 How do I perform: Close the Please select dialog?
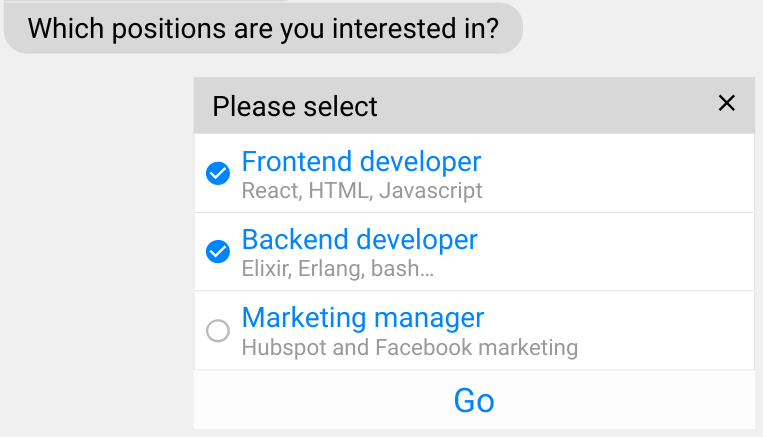pyautogui.click(x=727, y=103)
